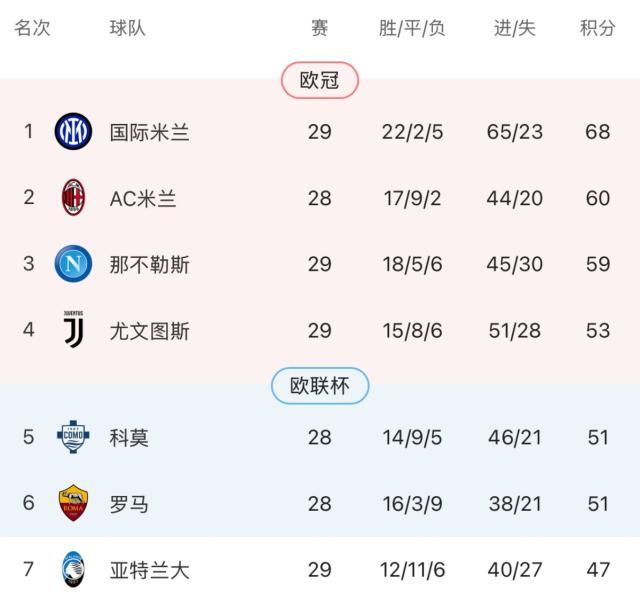Click the AC Milan club logo
The image size is (640, 603).
click(x=73, y=197)
